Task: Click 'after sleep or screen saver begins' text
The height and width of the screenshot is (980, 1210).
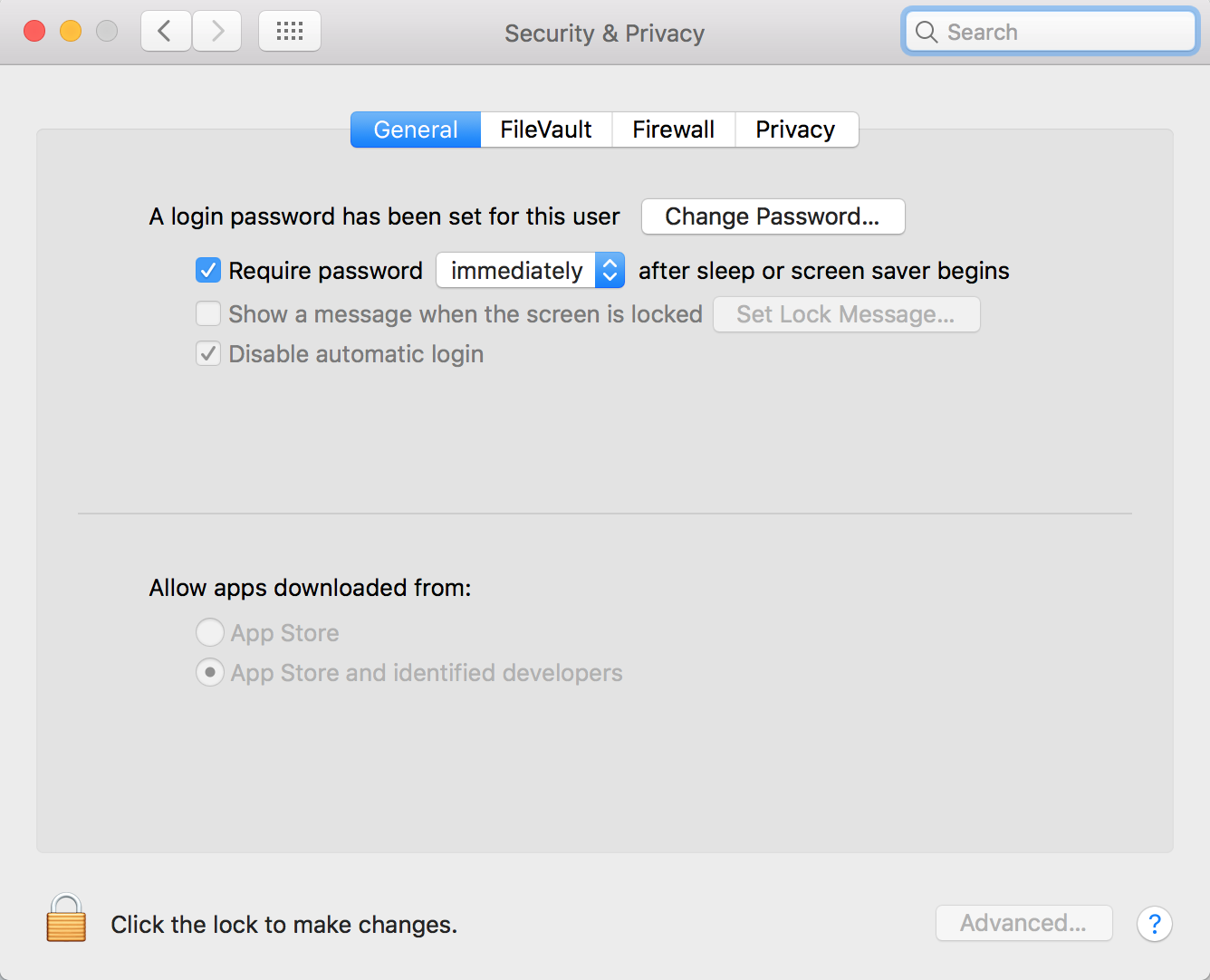Action: (824, 271)
